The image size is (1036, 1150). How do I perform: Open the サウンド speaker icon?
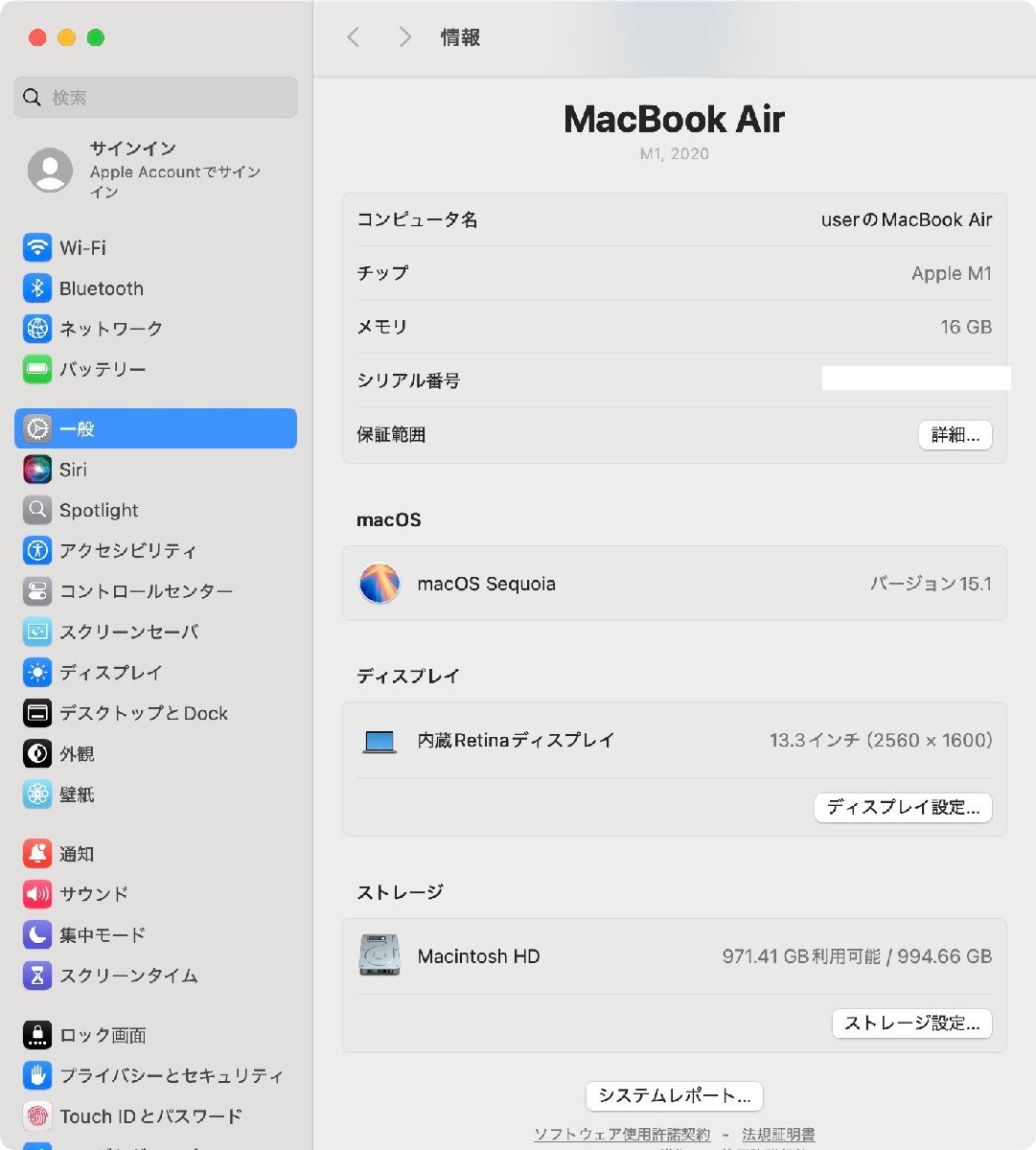[37, 894]
